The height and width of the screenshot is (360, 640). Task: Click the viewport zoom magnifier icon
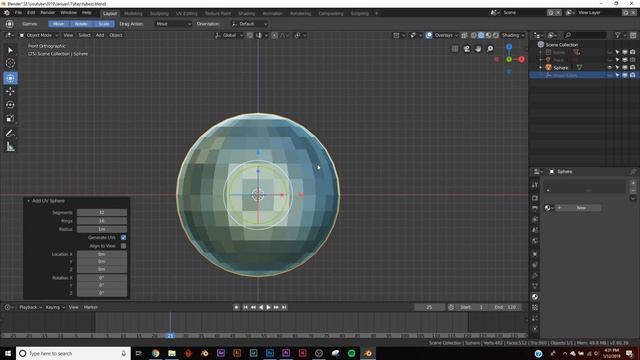(490, 49)
